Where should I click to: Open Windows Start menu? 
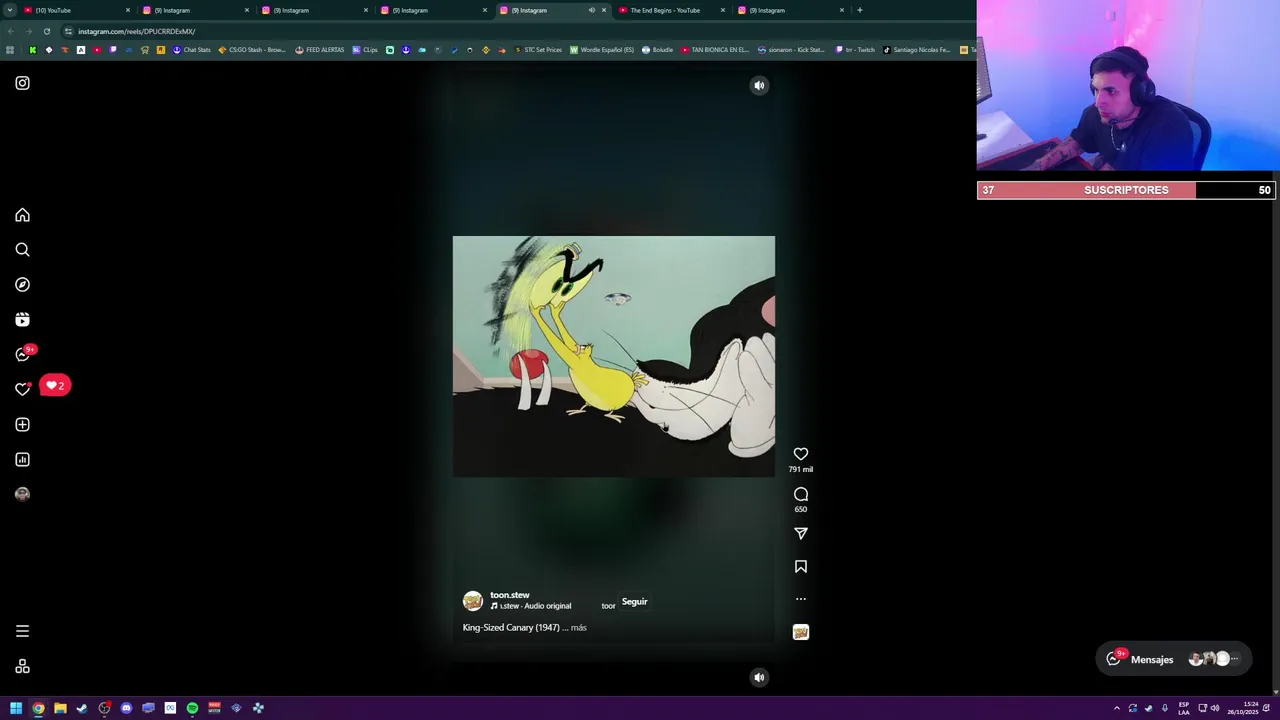coord(16,708)
